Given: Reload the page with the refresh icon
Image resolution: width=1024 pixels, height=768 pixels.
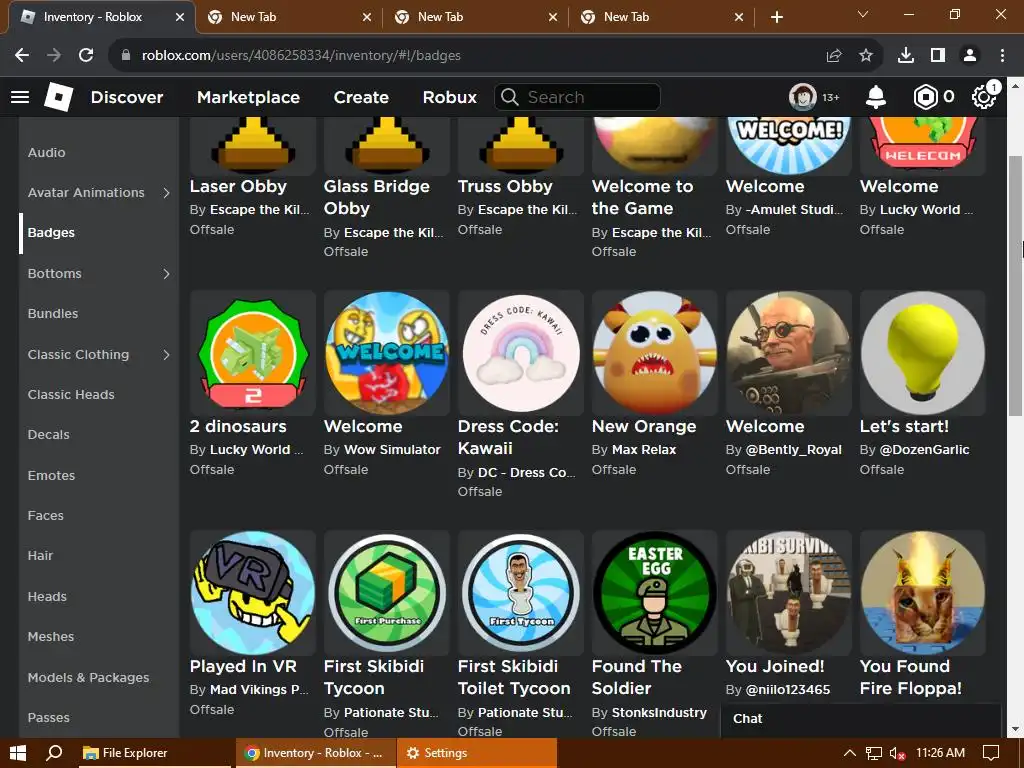Looking at the screenshot, I should pos(86,55).
